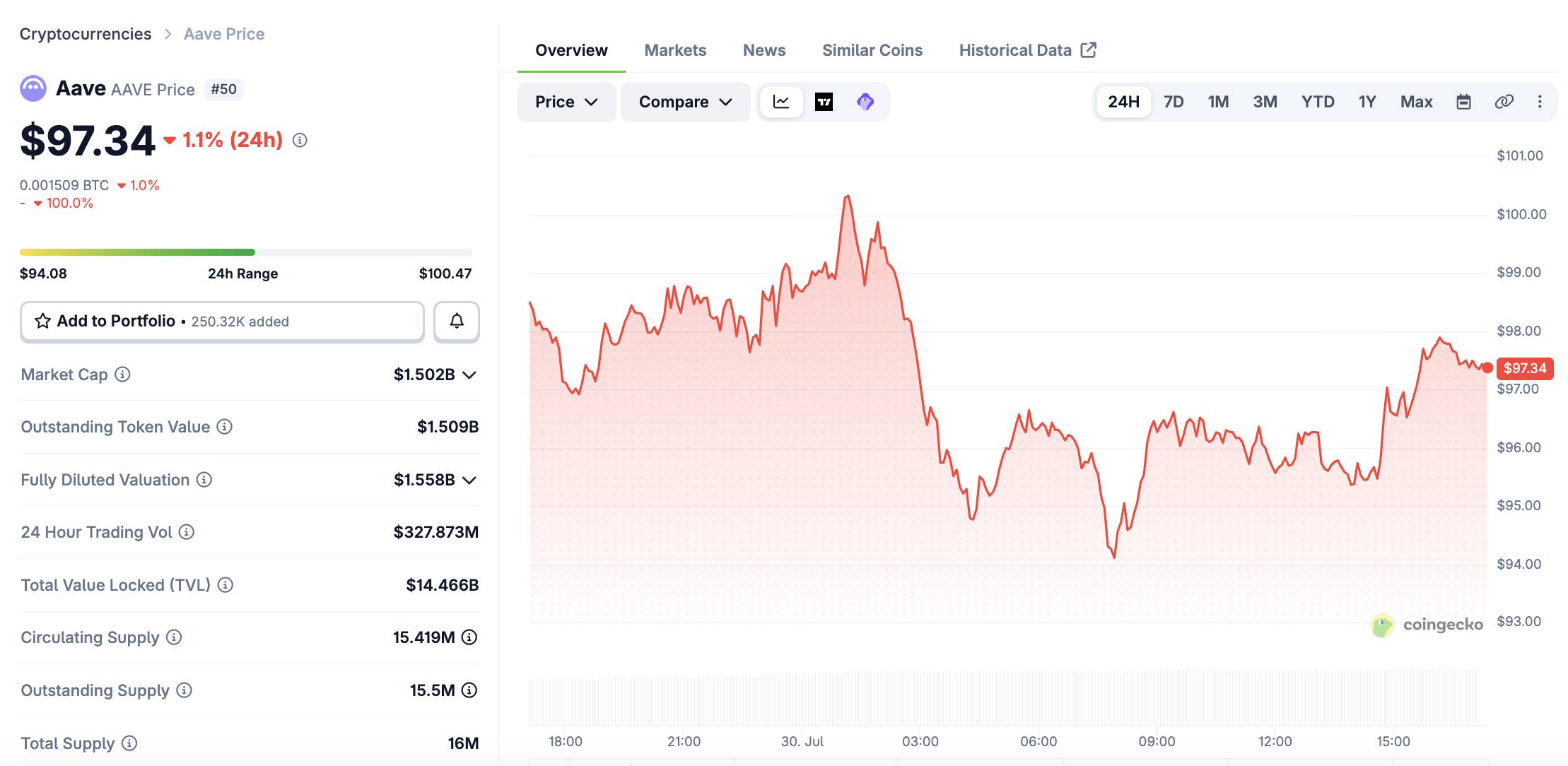1568x766 pixels.
Task: Select the 1Y time range
Action: coord(1367,102)
